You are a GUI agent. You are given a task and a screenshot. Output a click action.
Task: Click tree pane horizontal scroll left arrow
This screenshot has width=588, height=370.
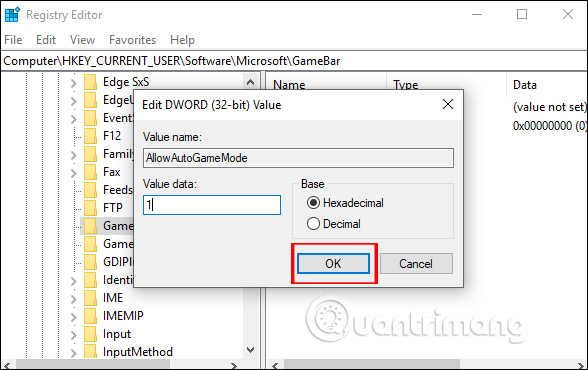tap(7, 365)
